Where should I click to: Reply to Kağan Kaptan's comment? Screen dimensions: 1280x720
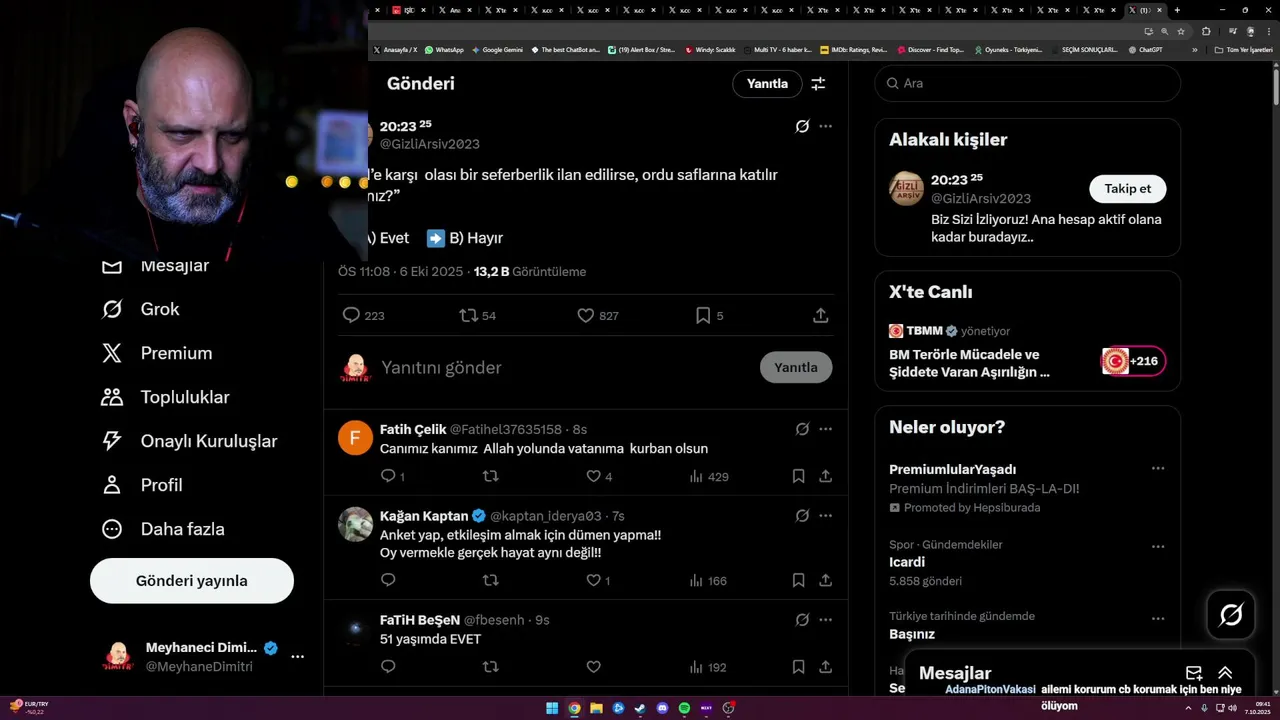click(388, 580)
